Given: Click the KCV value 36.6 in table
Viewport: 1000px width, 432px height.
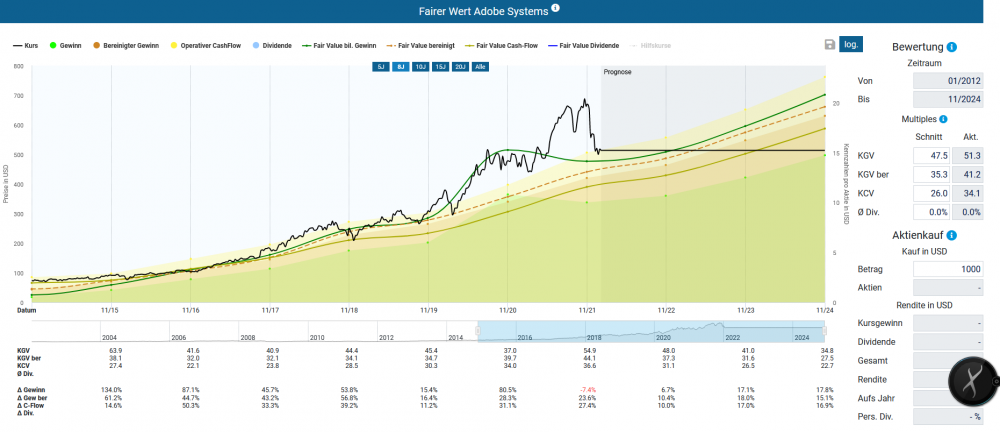Looking at the screenshot, I should (588, 366).
